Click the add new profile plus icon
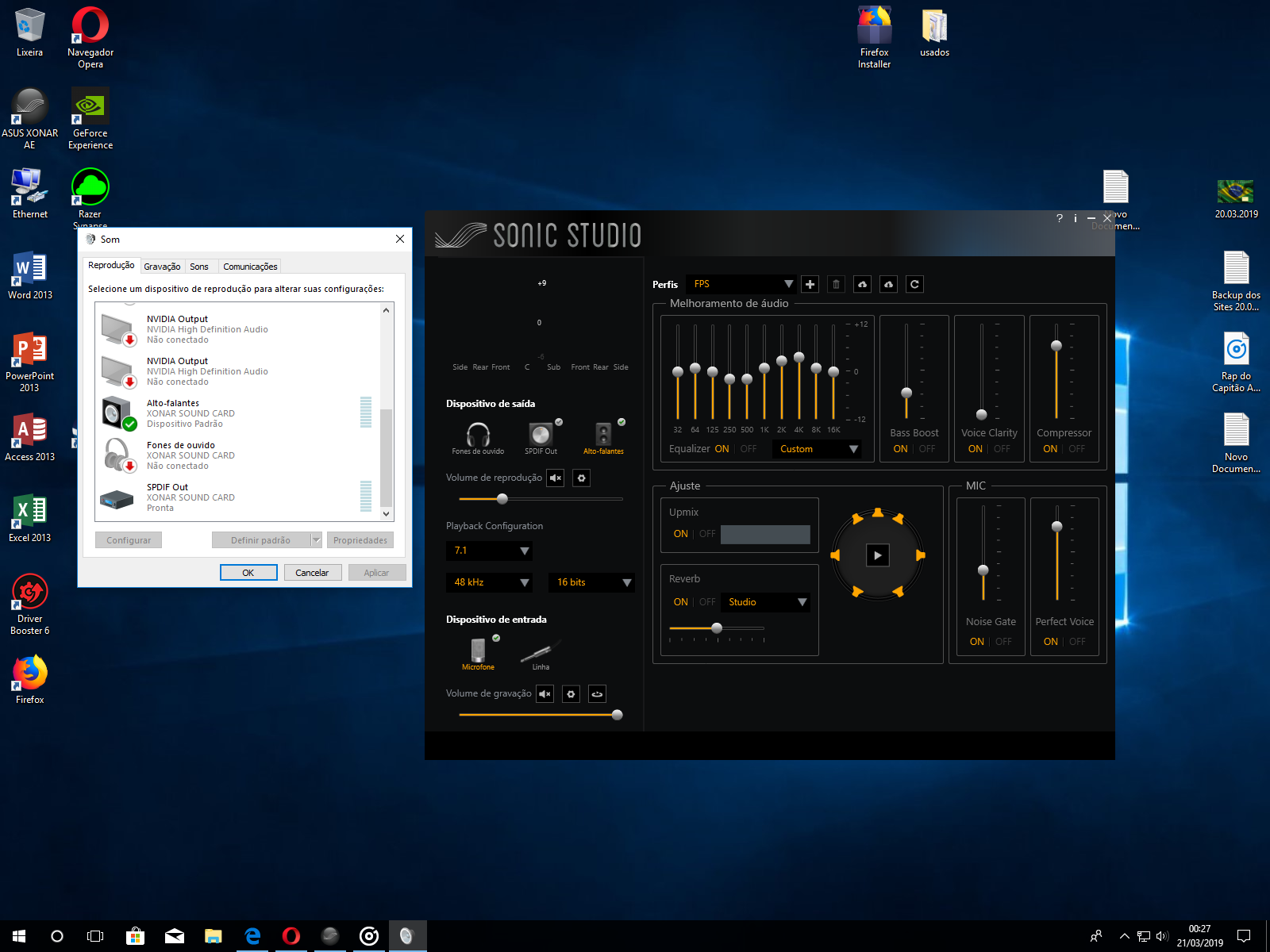The height and width of the screenshot is (952, 1270). point(810,284)
